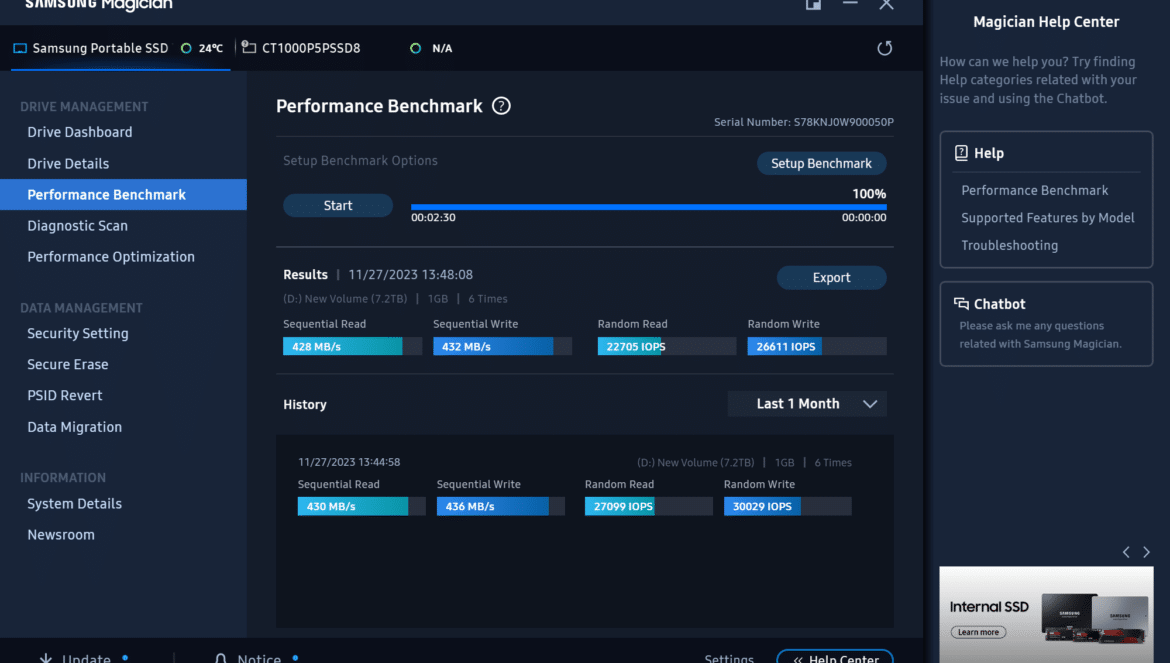This screenshot has height=663, width=1170.
Task: Open the Chatbot card
Action: (x=1046, y=324)
